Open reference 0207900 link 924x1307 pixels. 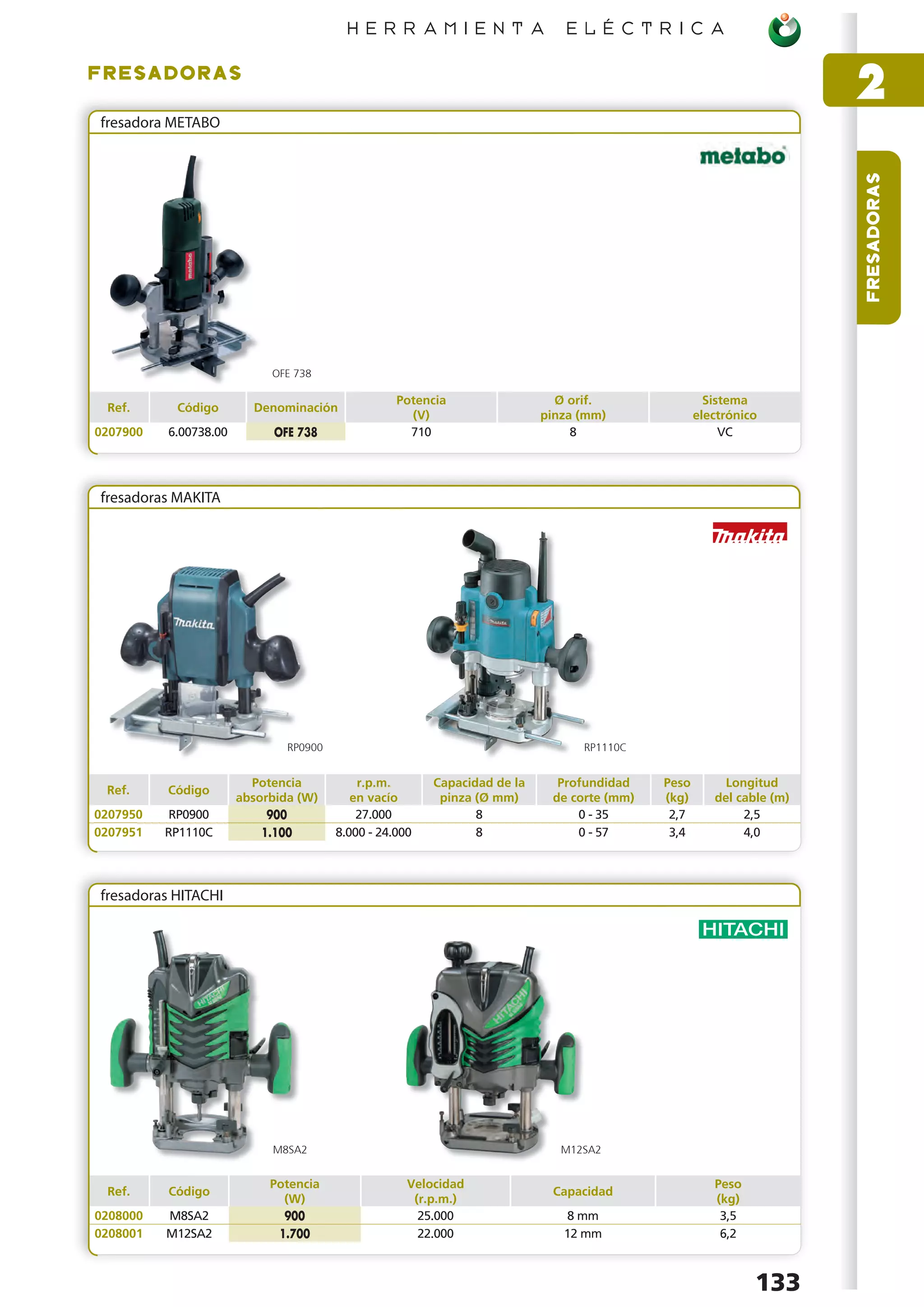(x=118, y=432)
